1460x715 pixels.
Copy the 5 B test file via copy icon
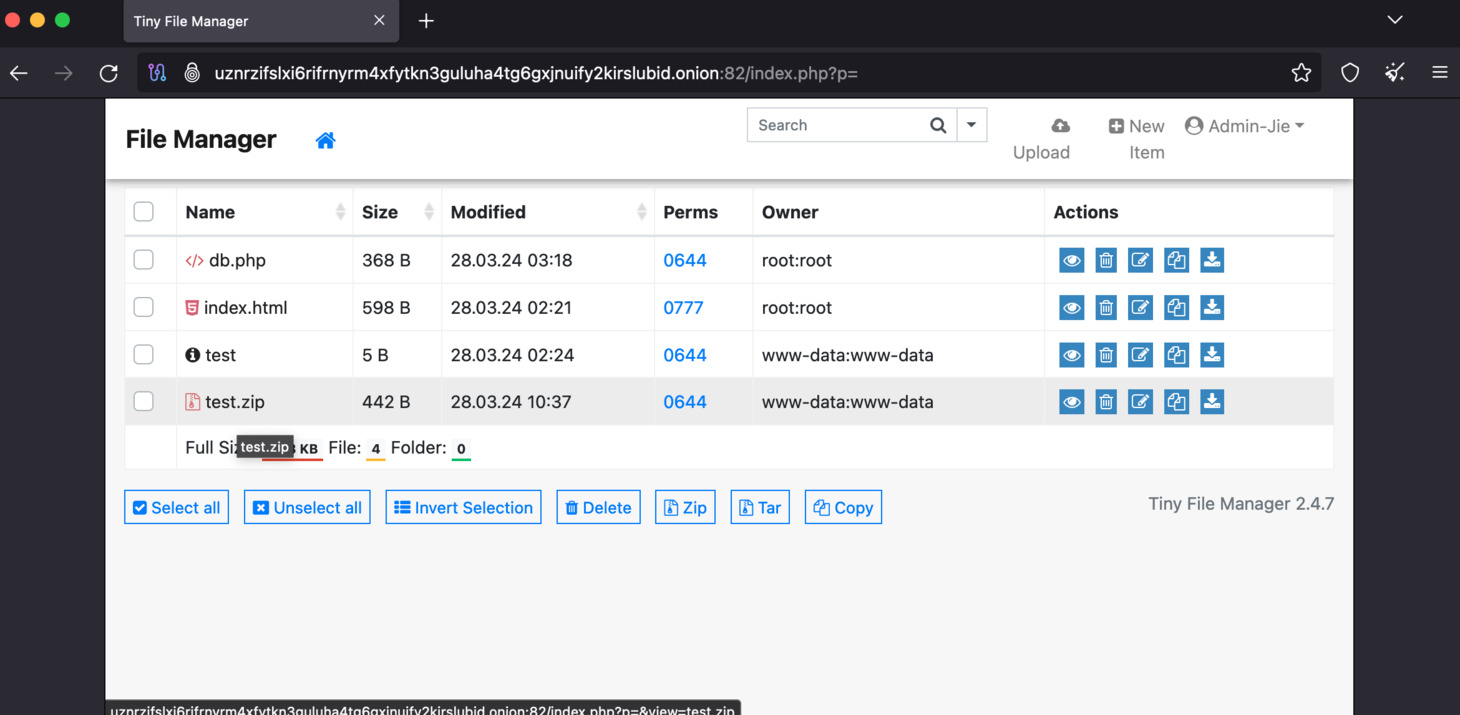click(1176, 354)
